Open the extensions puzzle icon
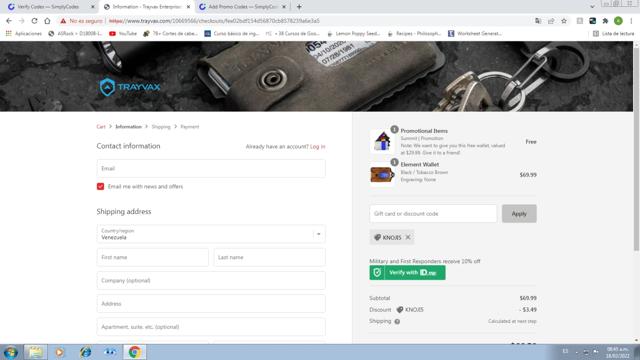This screenshot has height=360, width=640. (605, 21)
